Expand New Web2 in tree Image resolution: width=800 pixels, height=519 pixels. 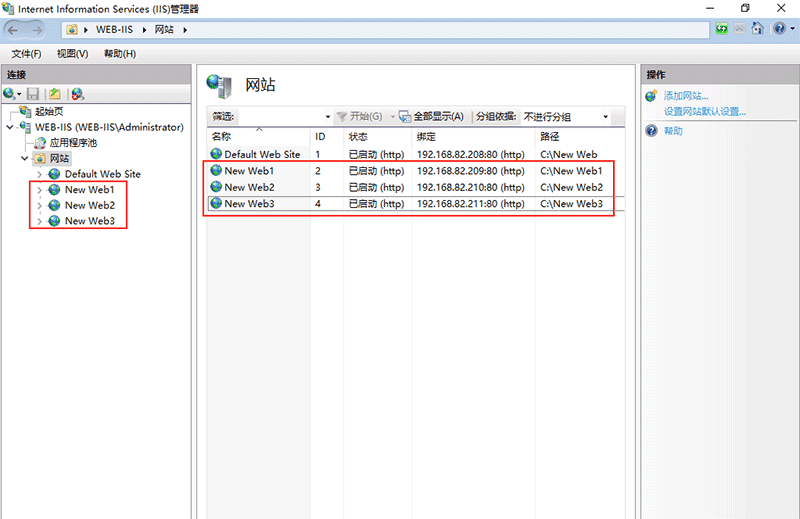[39, 206]
